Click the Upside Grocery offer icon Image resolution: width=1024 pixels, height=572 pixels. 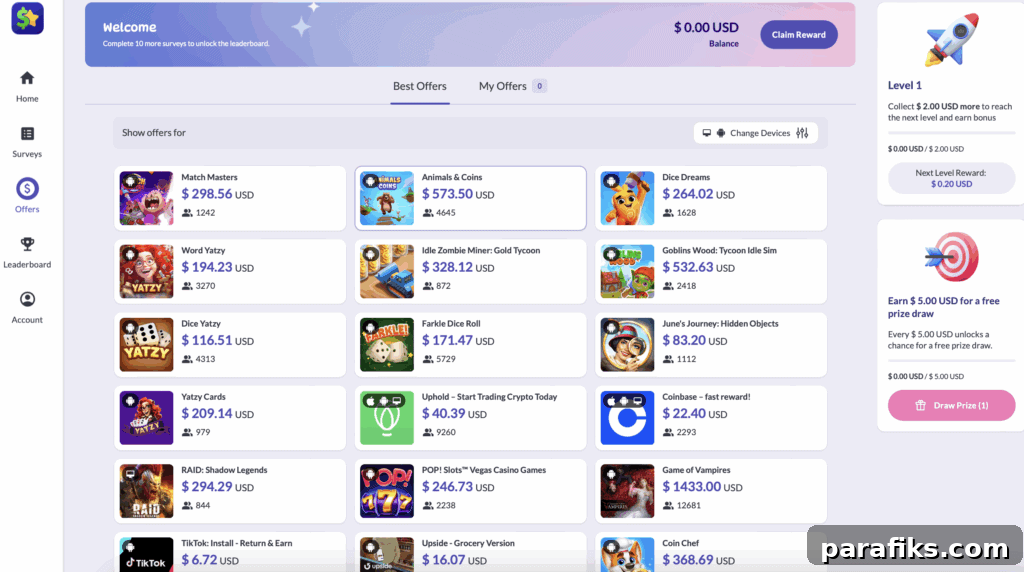pyautogui.click(x=387, y=554)
